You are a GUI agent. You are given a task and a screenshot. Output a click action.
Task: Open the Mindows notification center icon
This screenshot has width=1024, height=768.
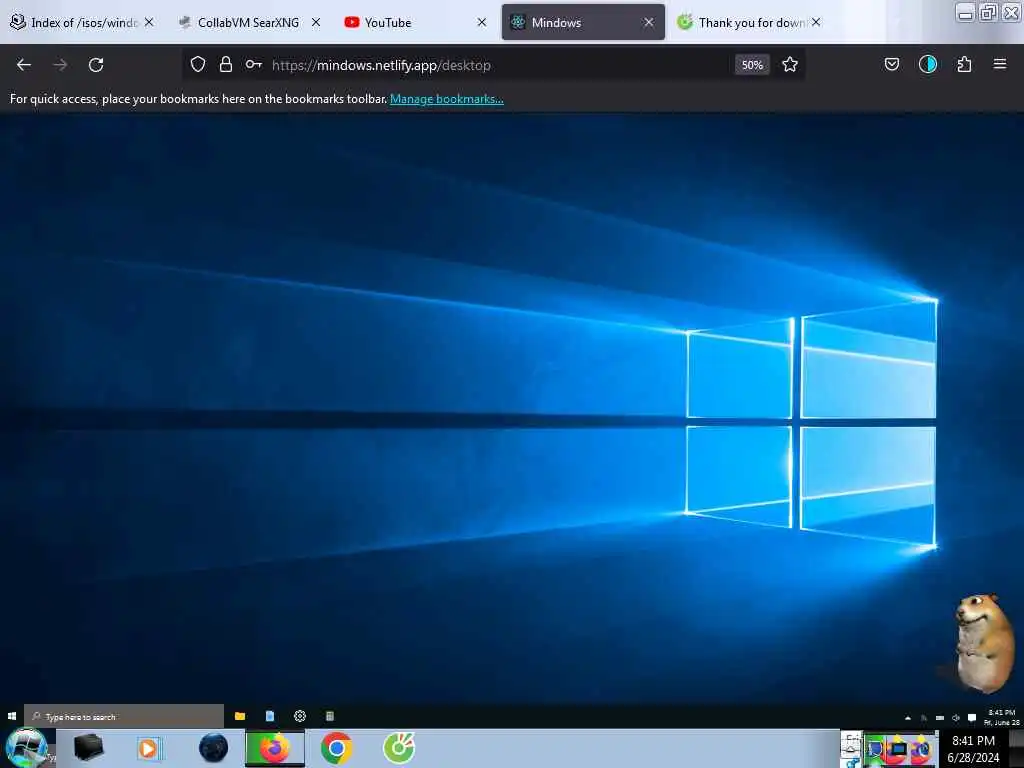point(972,718)
